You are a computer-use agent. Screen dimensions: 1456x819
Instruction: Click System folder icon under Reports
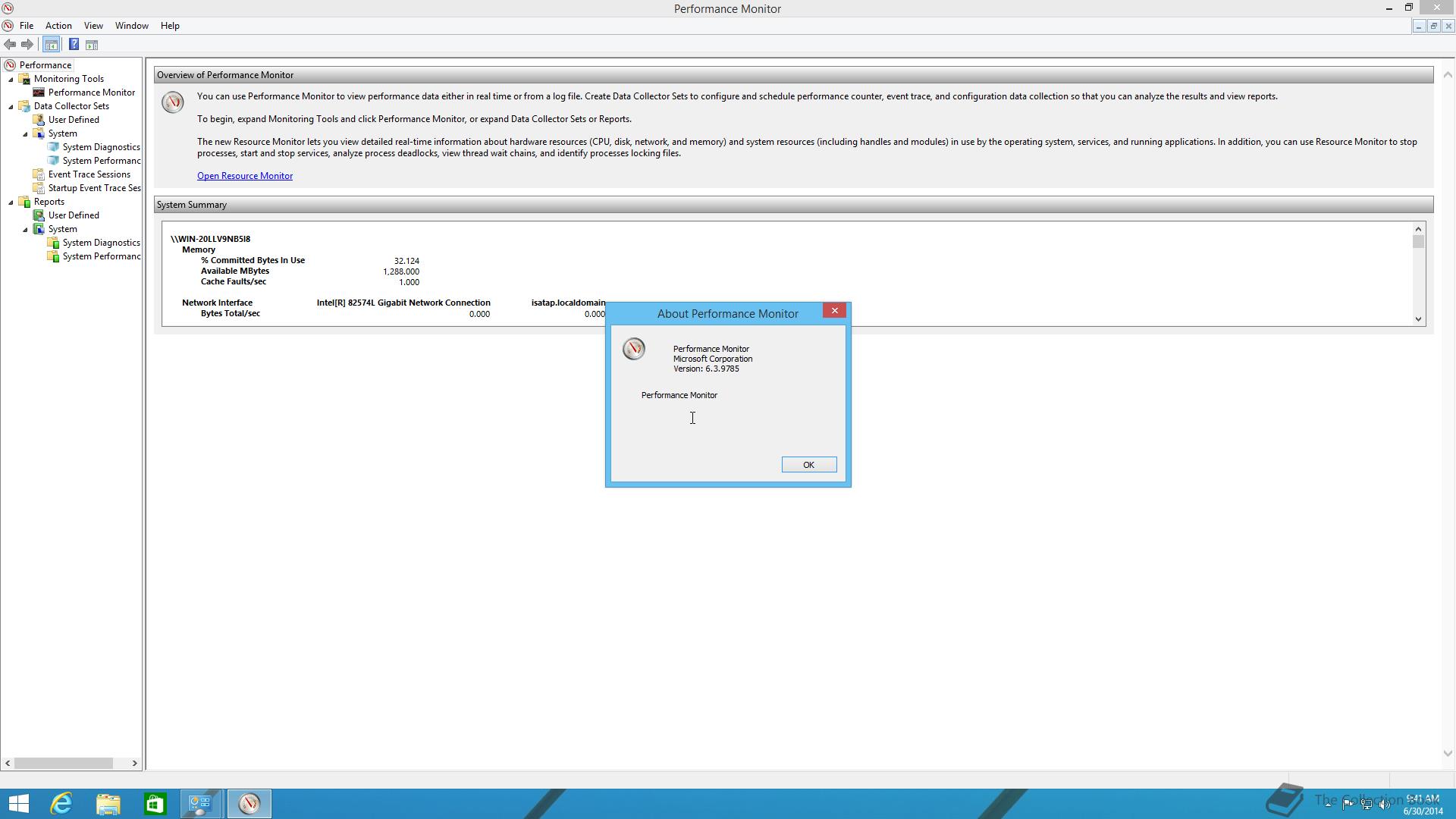39,229
